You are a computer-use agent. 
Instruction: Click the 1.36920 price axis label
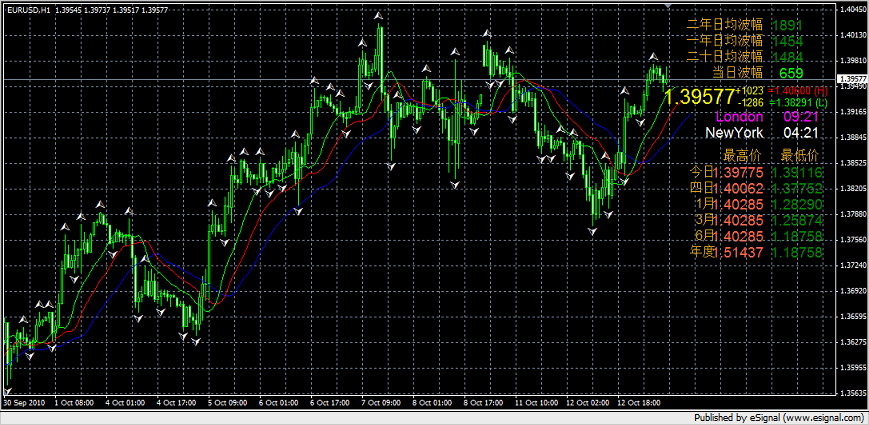click(x=854, y=291)
